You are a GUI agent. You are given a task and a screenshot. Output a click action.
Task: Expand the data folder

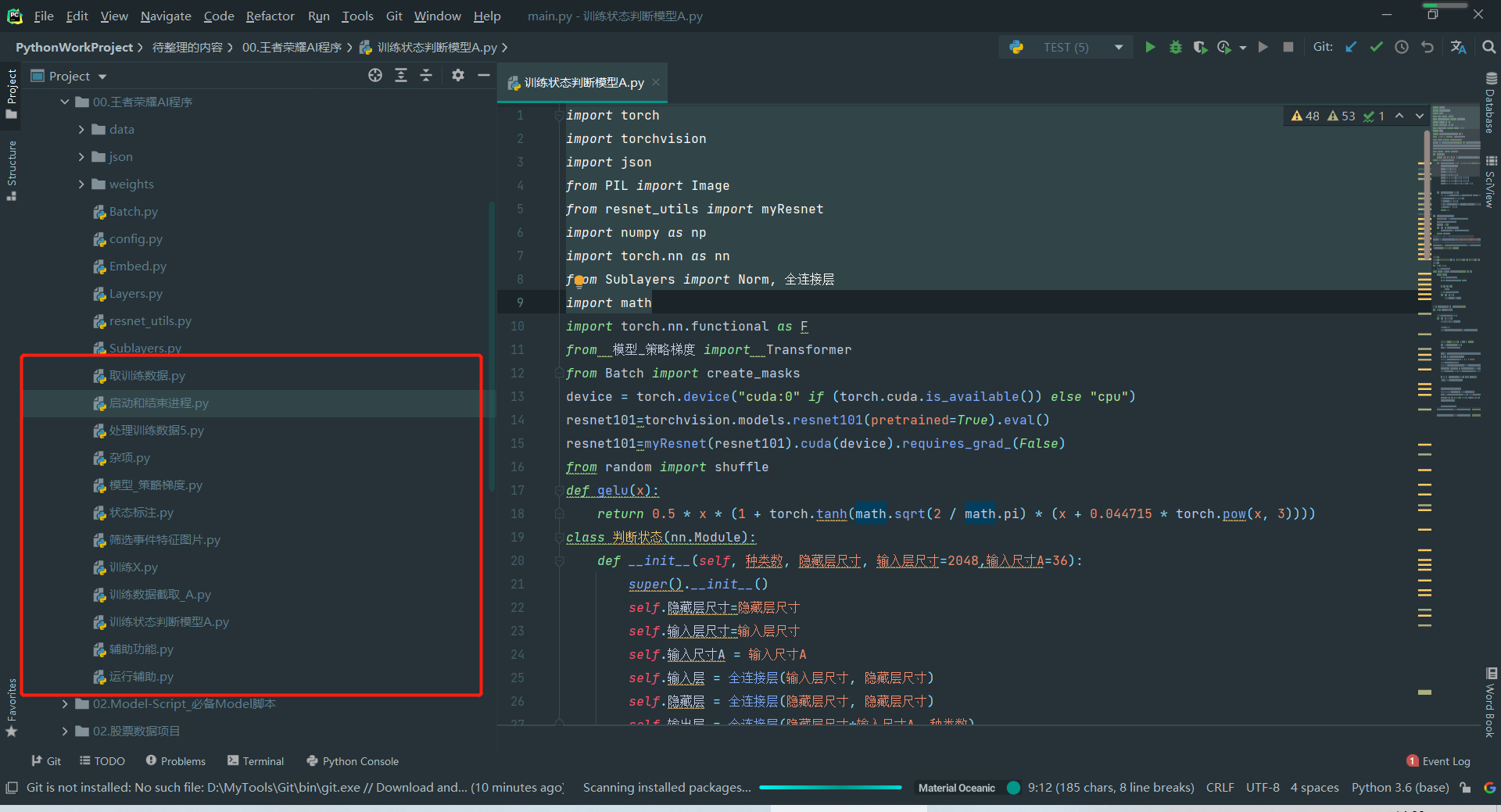click(81, 130)
